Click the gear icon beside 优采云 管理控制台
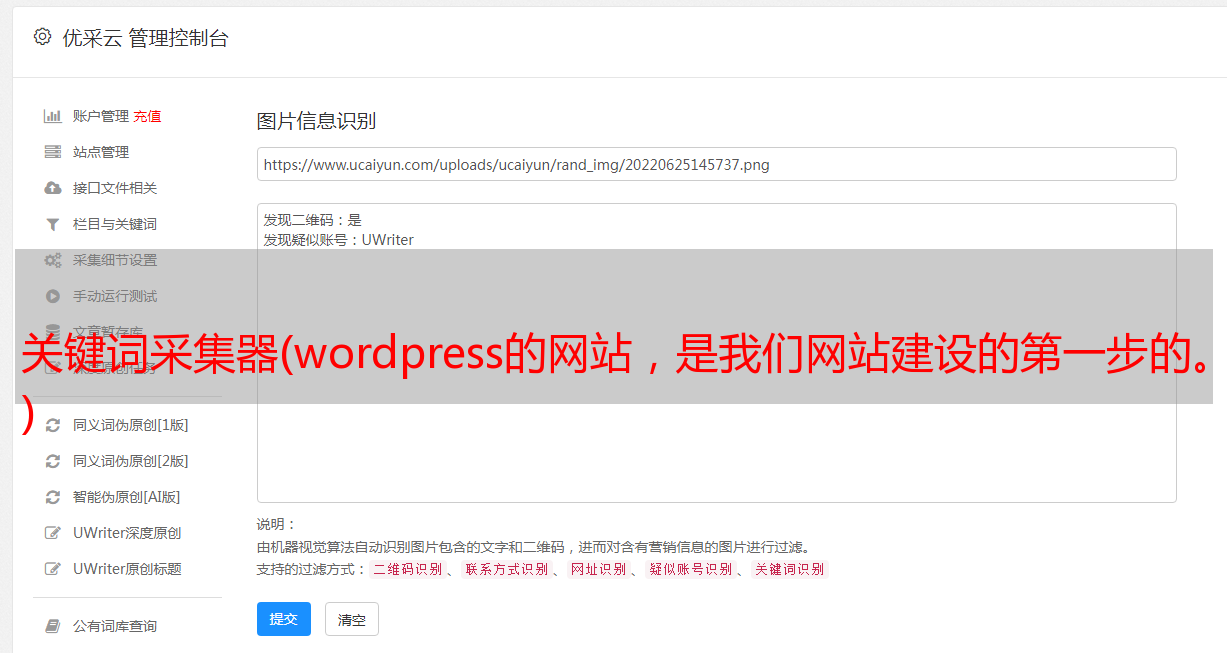 [42, 37]
